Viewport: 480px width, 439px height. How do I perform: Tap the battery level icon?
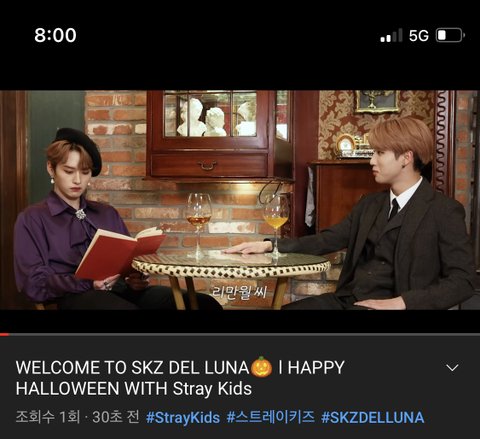click(450, 35)
